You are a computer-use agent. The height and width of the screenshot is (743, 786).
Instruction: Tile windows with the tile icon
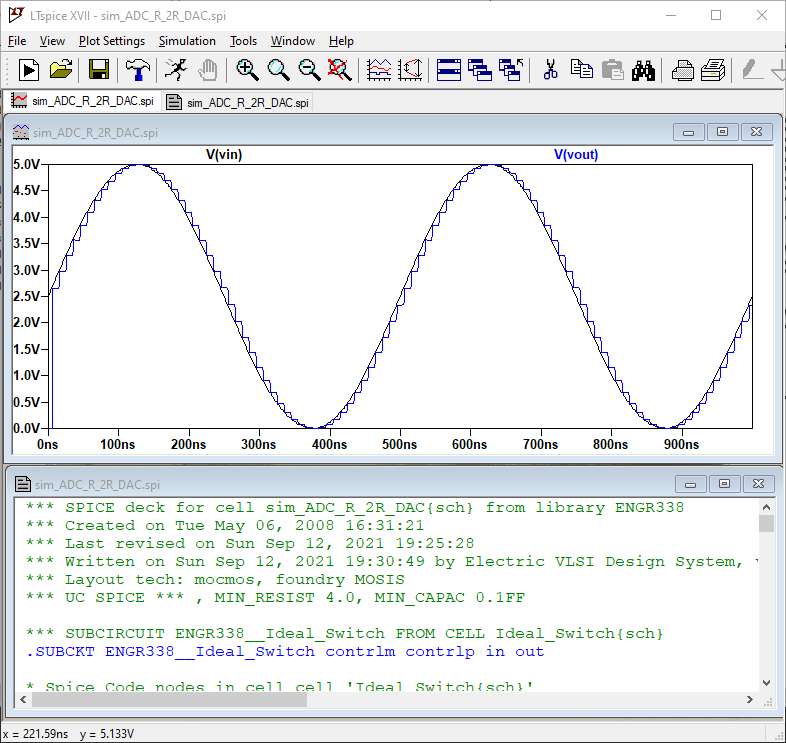pyautogui.click(x=449, y=70)
